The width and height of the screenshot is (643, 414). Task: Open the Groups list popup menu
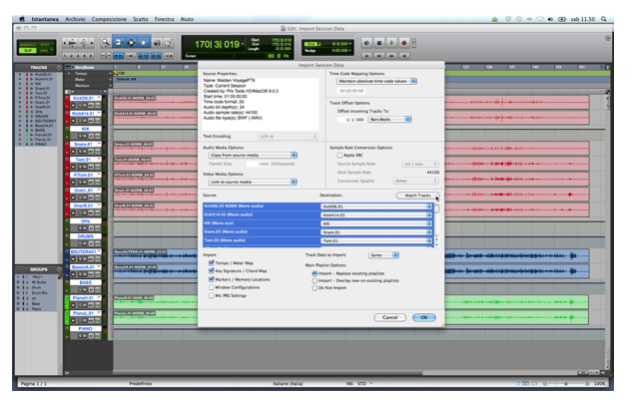[59, 269]
